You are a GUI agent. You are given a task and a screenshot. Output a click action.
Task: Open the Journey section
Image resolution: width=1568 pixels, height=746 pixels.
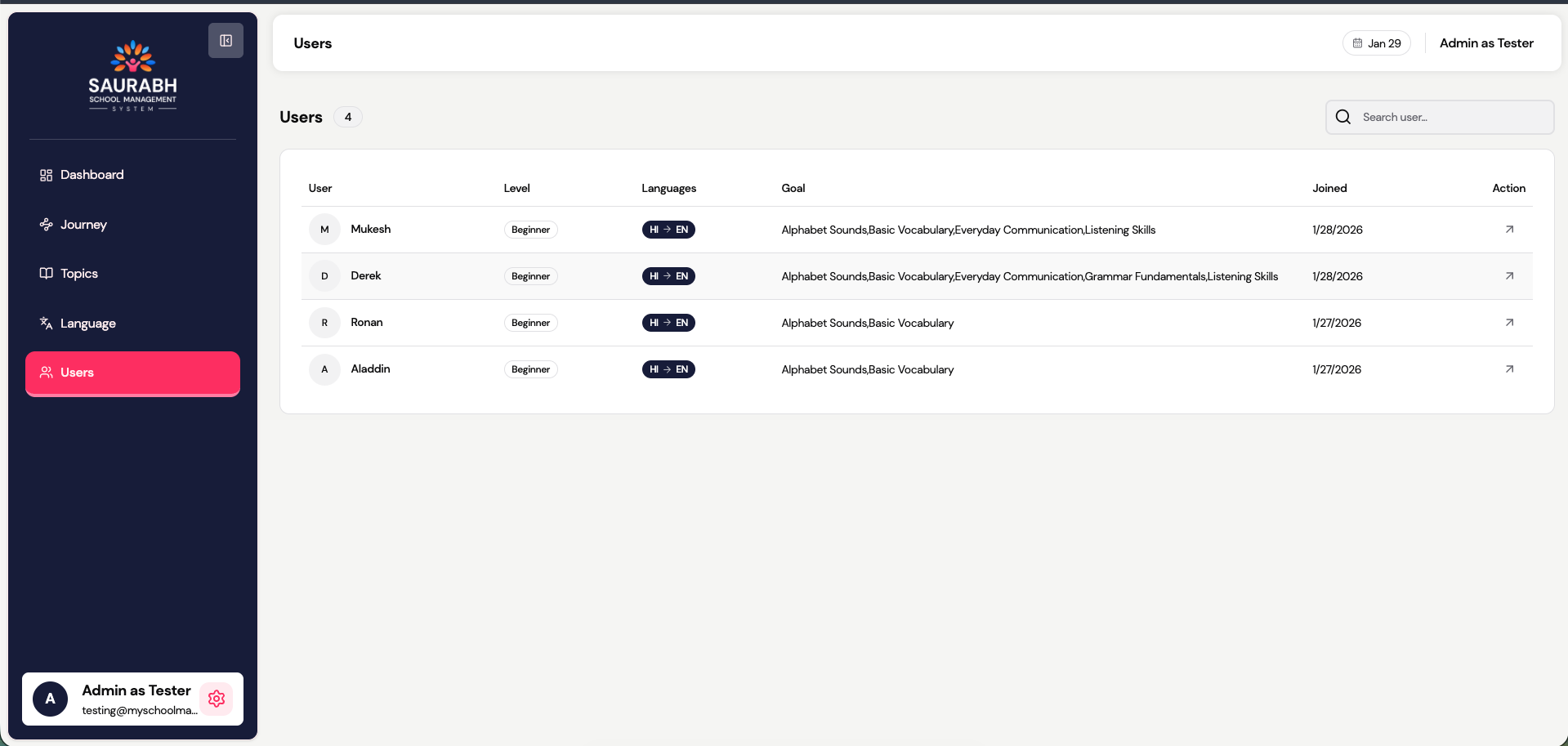(83, 225)
